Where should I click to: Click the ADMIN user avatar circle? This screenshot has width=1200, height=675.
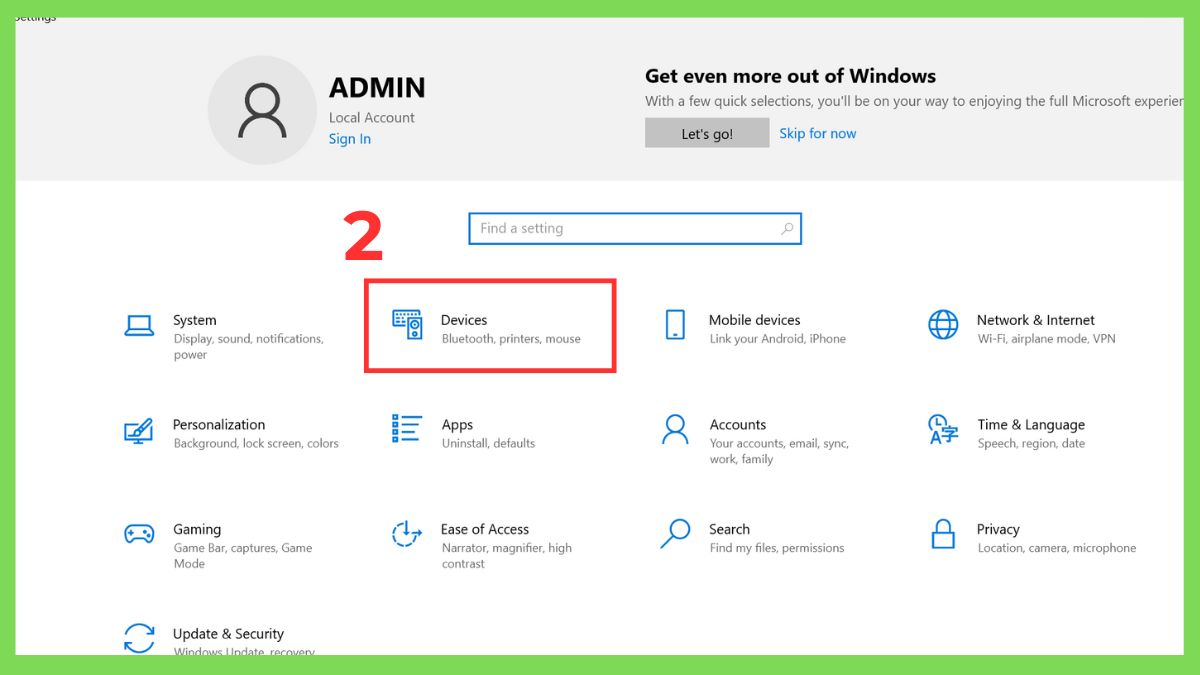262,110
